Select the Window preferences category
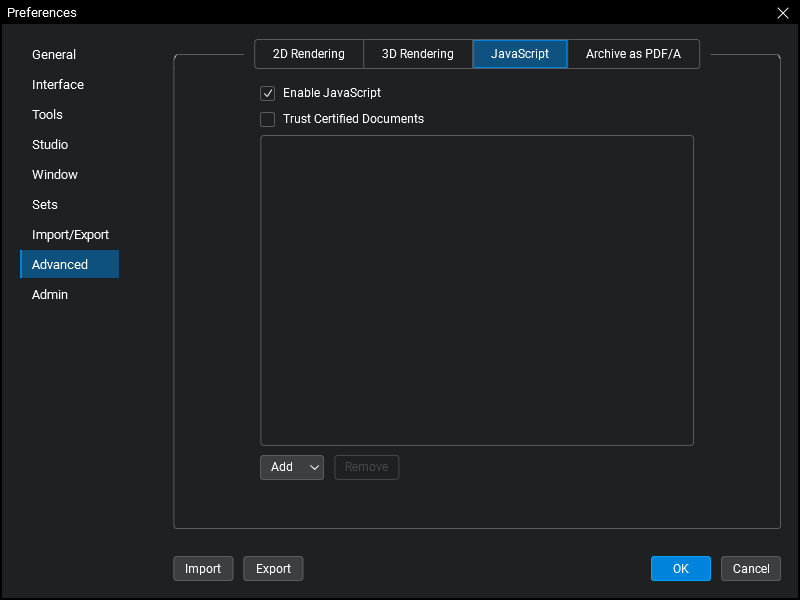The height and width of the screenshot is (600, 800). point(55,175)
